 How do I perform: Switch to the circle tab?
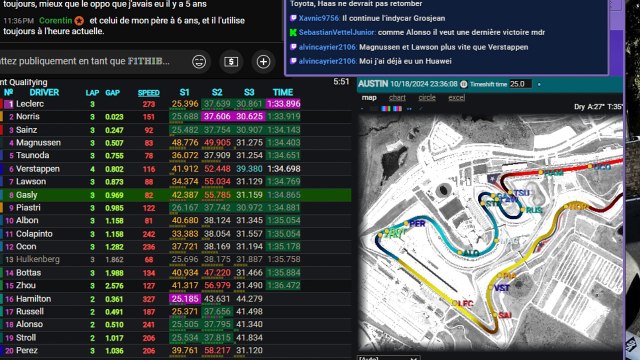click(427, 98)
